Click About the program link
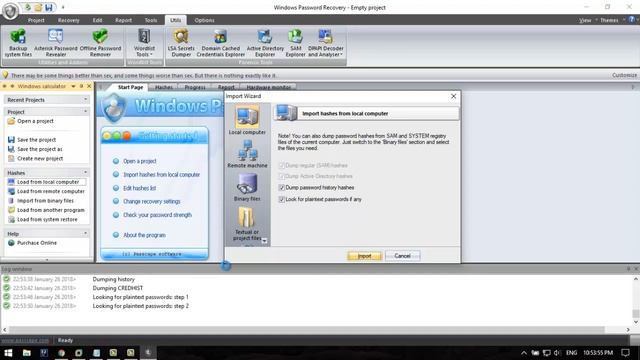Screen dimensions: 640x360 pos(144,235)
